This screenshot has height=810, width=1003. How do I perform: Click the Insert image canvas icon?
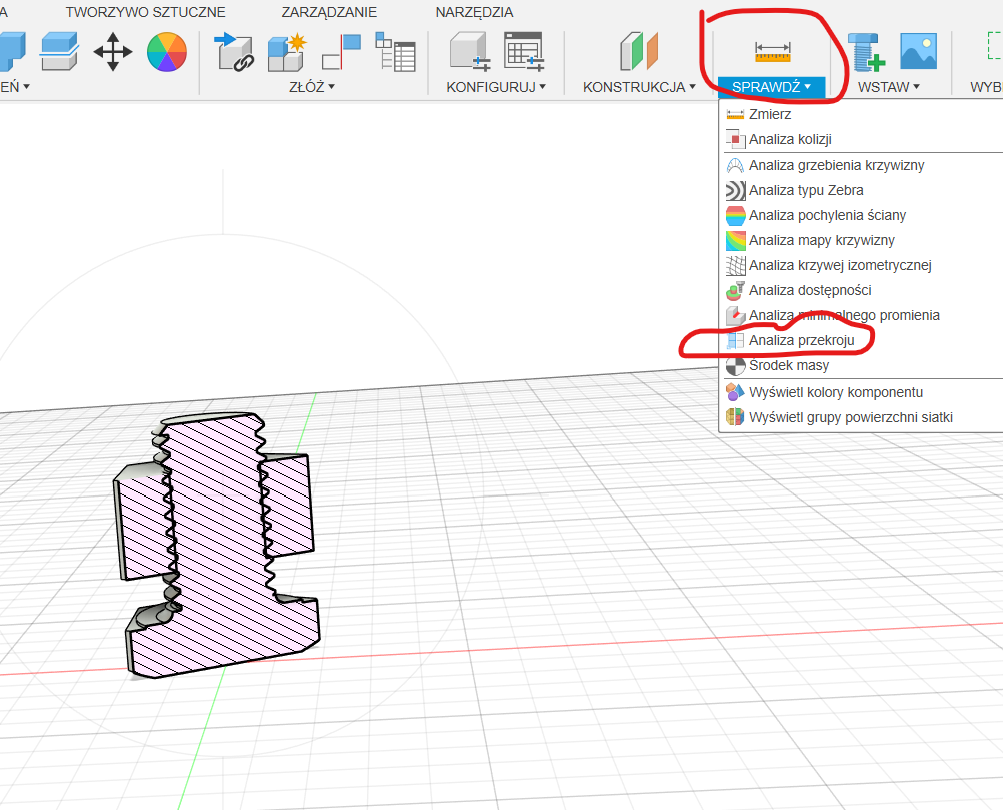(918, 50)
